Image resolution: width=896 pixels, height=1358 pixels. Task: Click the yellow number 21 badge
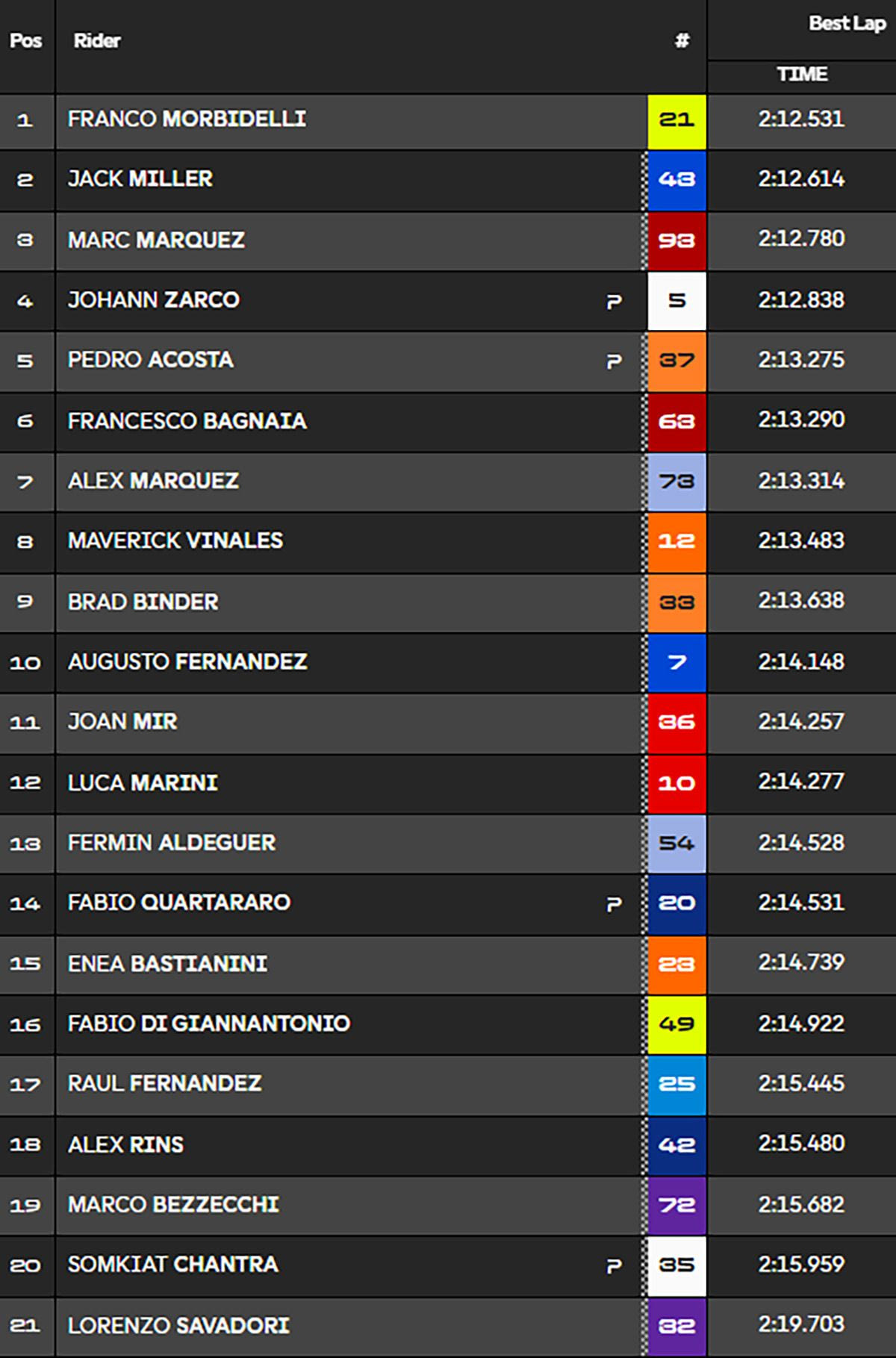pos(676,120)
